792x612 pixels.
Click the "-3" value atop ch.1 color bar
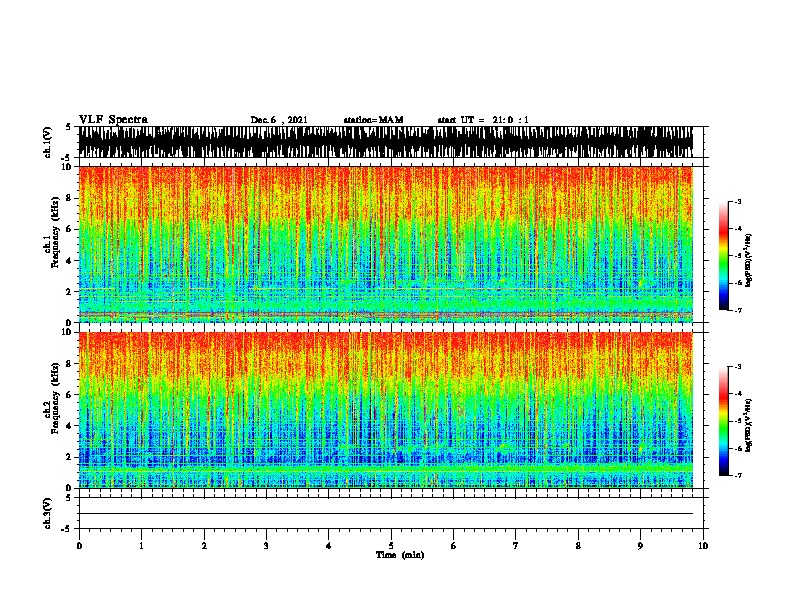(738, 201)
